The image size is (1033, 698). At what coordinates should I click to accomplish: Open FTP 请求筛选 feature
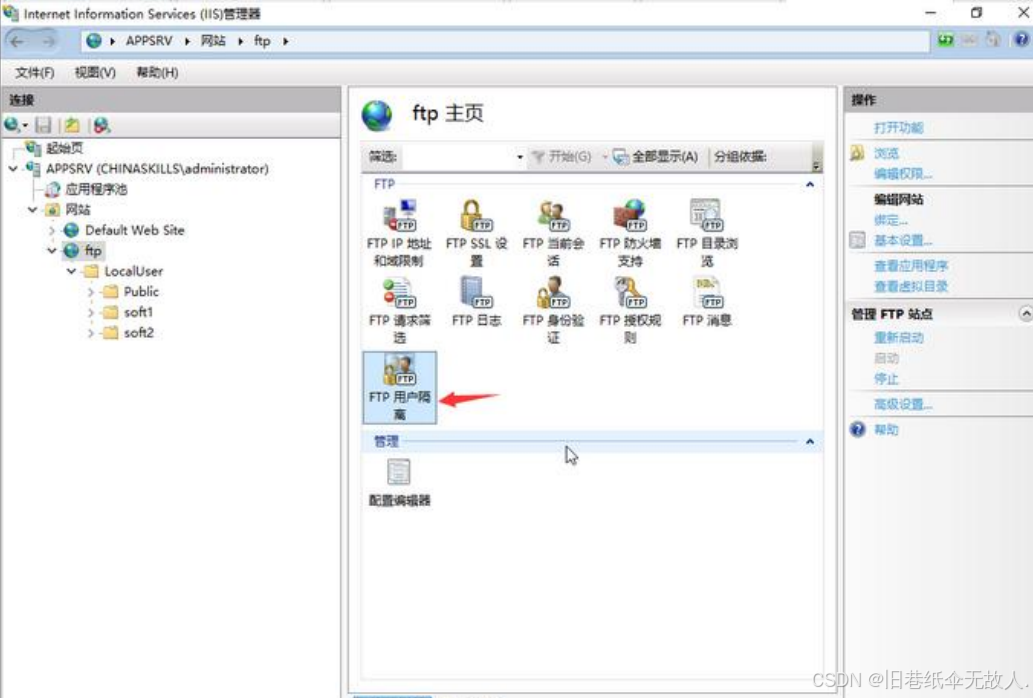coord(399,309)
